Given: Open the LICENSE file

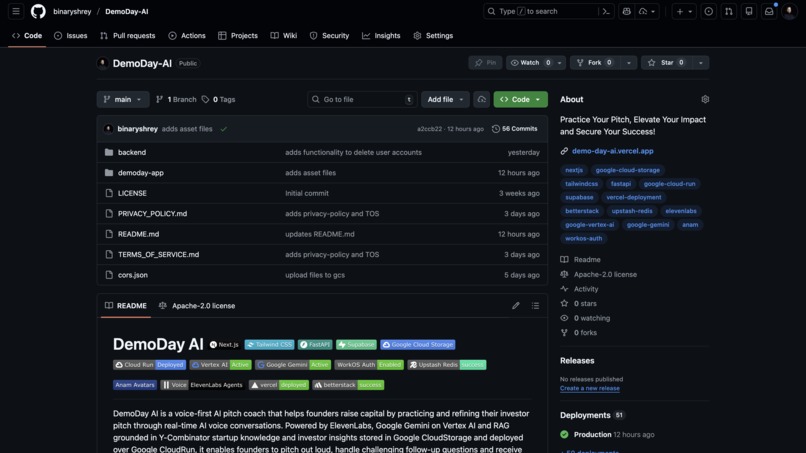Looking at the screenshot, I should (x=132, y=193).
